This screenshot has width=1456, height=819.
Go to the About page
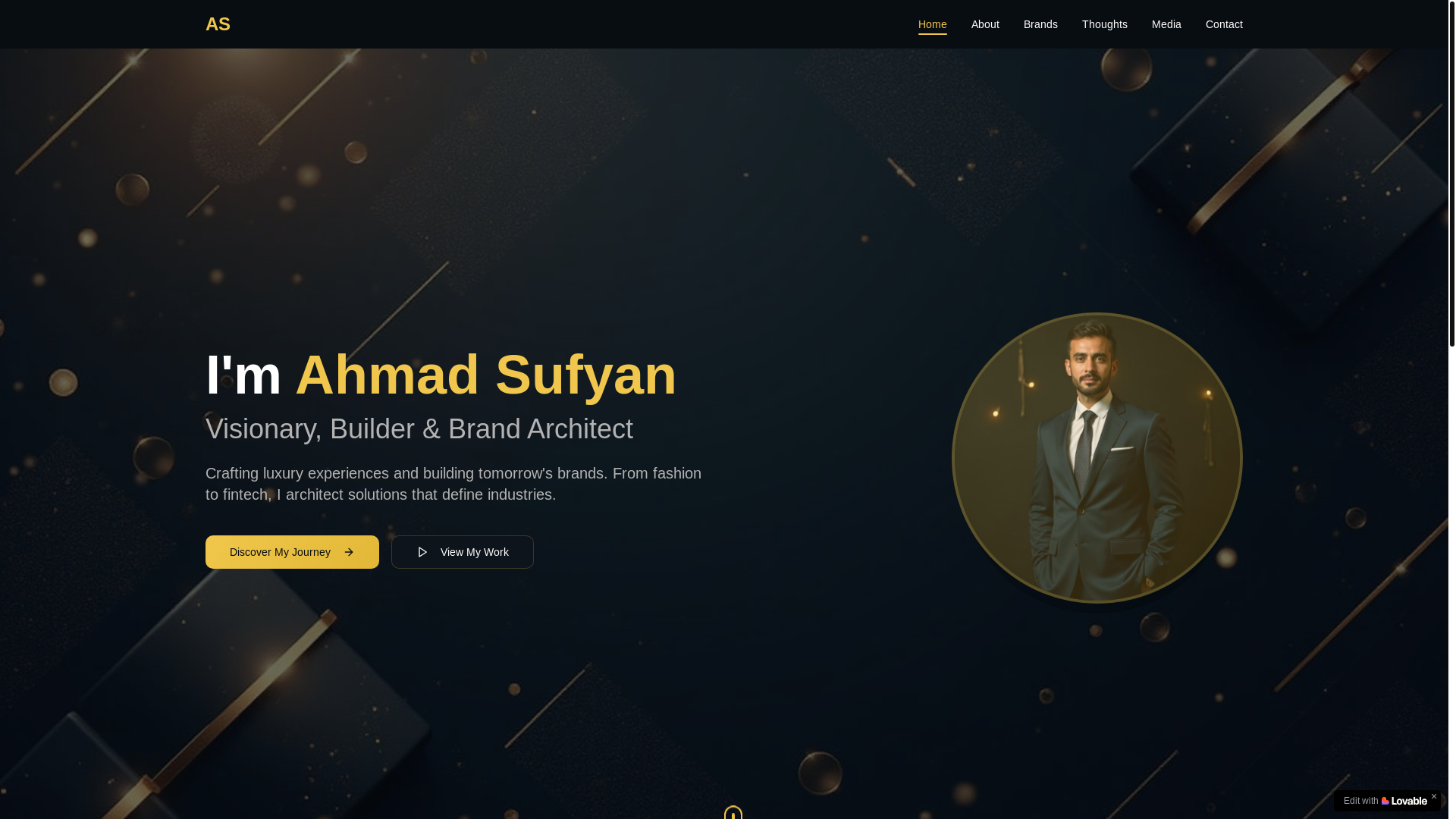point(985,24)
